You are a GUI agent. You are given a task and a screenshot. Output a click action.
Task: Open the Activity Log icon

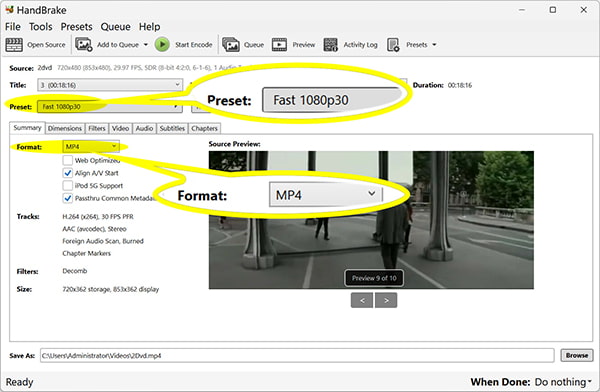[x=330, y=45]
